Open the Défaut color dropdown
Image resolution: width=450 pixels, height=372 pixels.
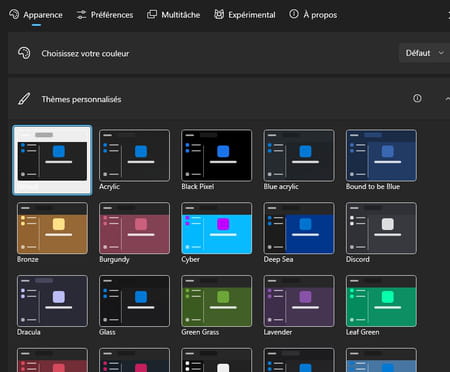tap(424, 53)
